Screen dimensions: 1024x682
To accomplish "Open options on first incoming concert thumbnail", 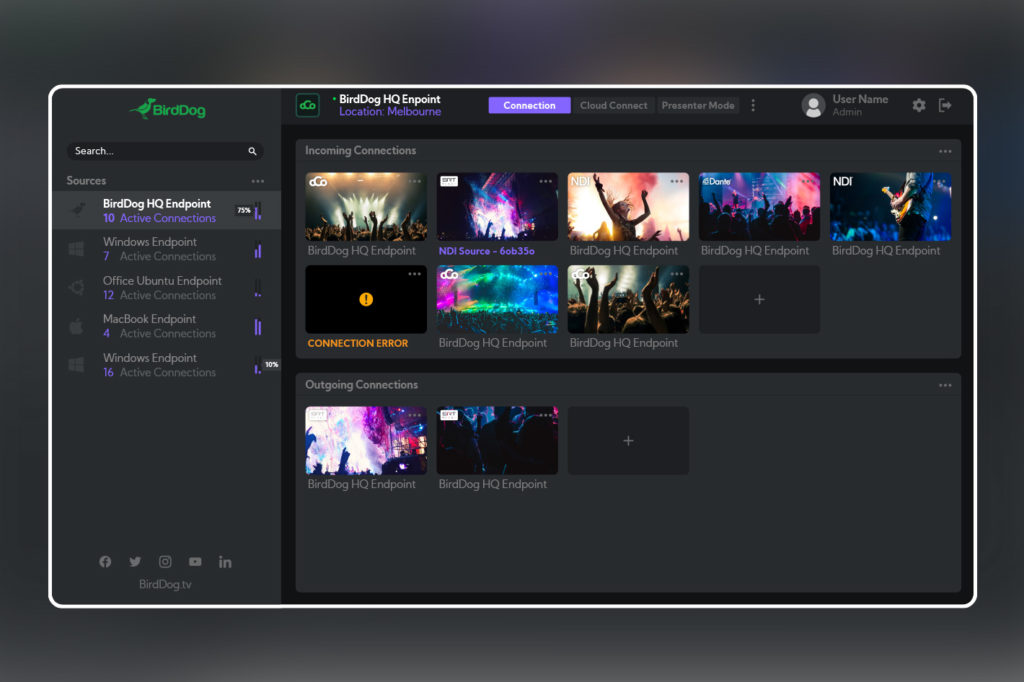I will pyautogui.click(x=415, y=181).
